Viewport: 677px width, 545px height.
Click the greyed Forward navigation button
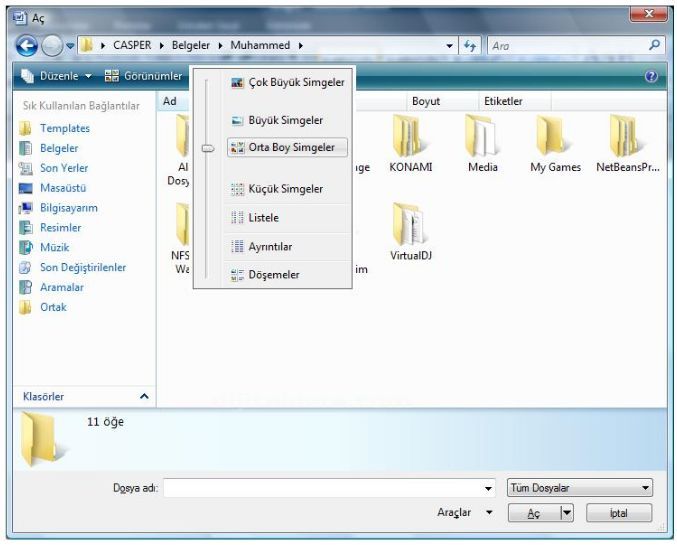[52, 45]
